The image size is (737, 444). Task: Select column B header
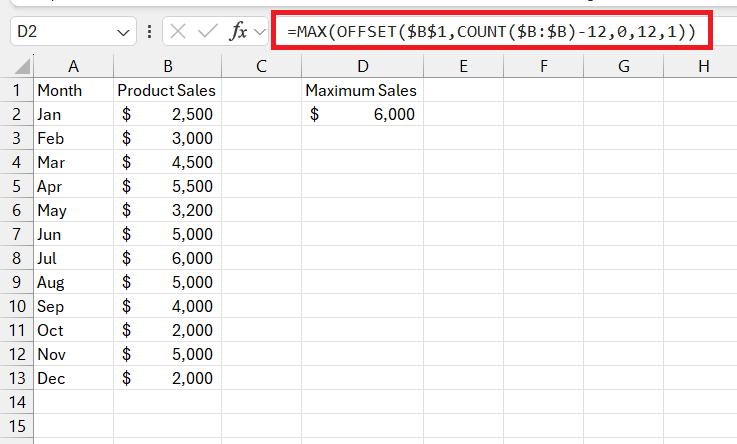(167, 66)
